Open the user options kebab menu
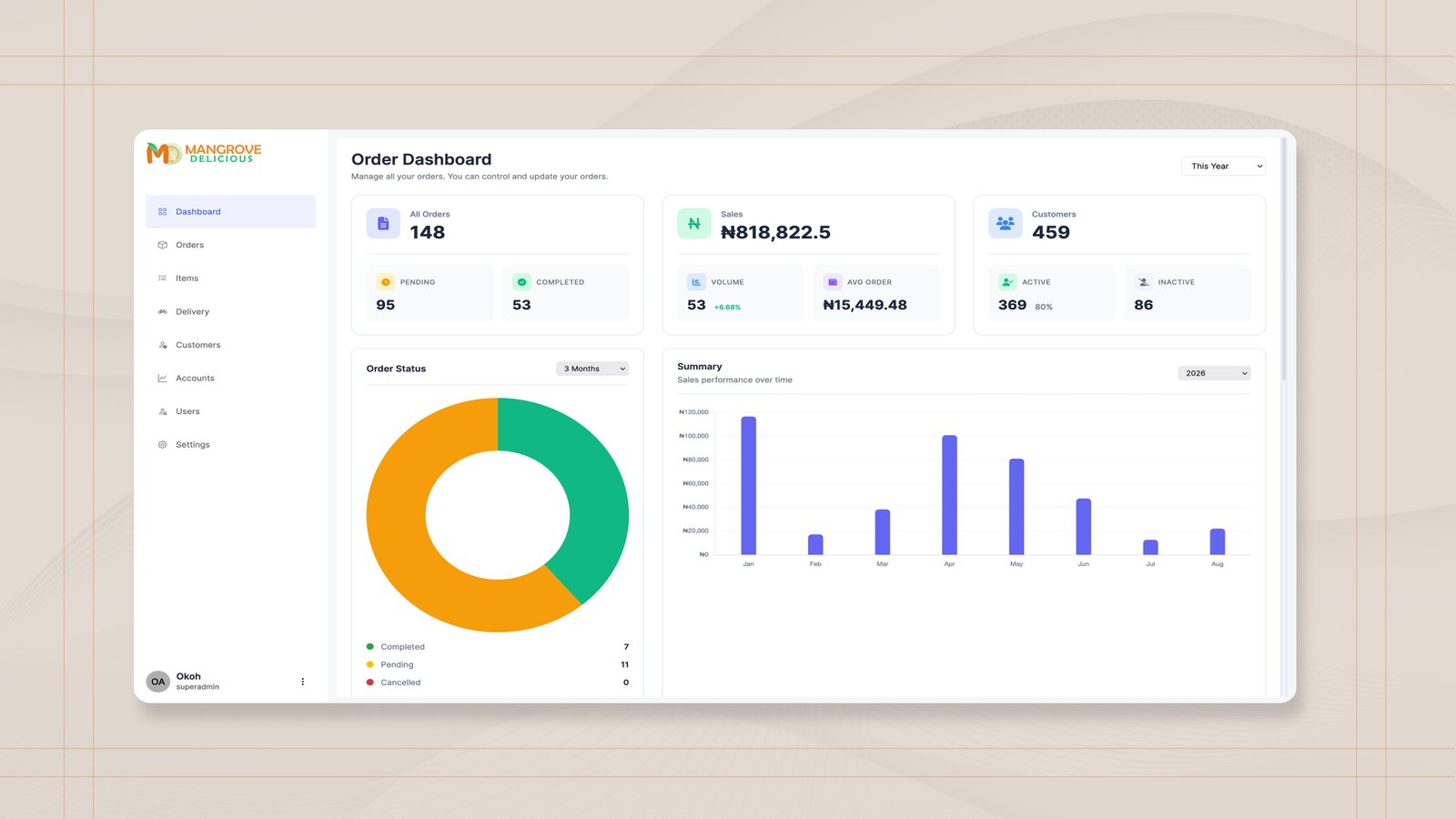1456x819 pixels. (x=303, y=682)
